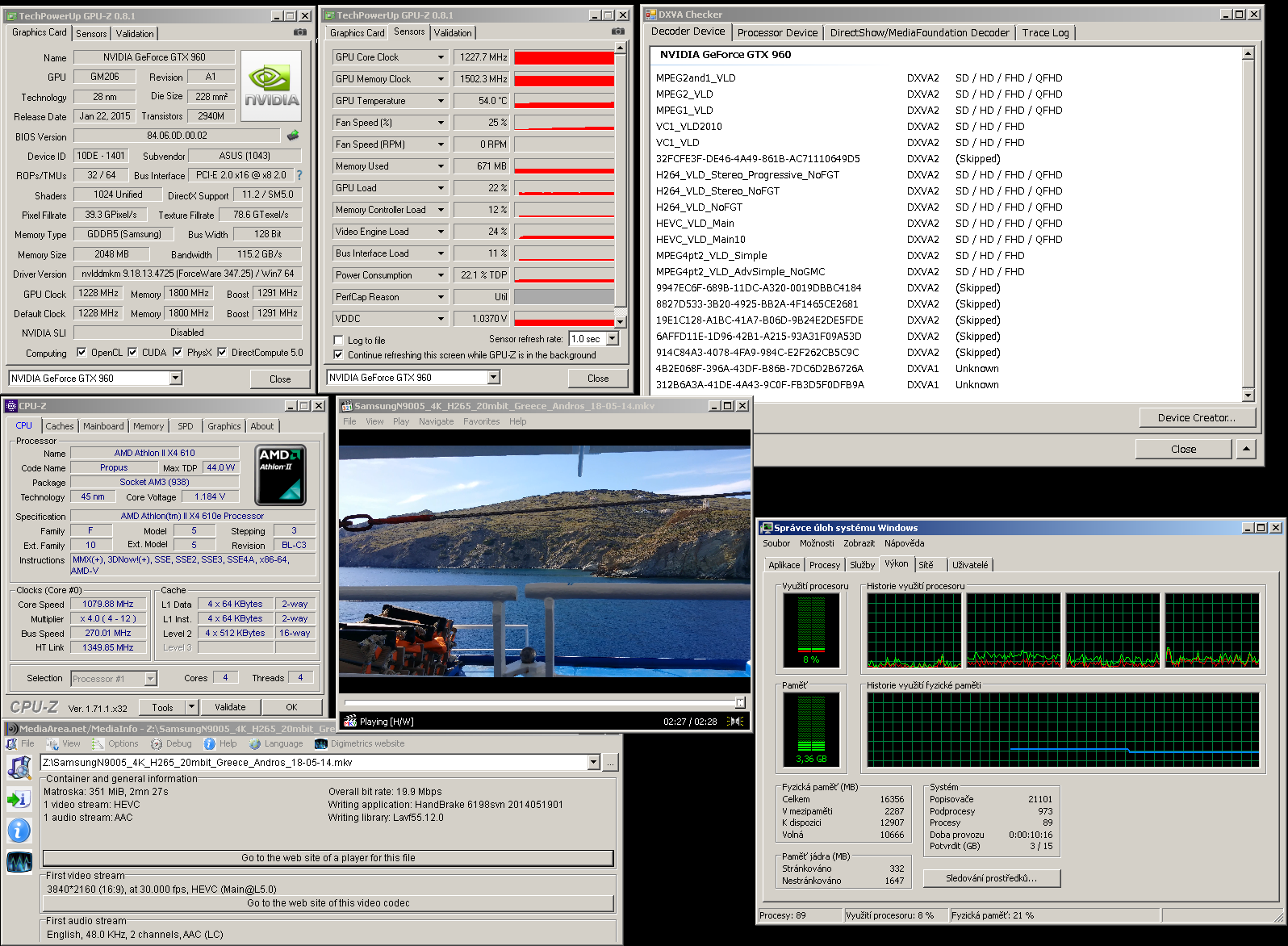Image resolution: width=1288 pixels, height=946 pixels.
Task: Enable the Log to file checkbox
Action: click(339, 340)
